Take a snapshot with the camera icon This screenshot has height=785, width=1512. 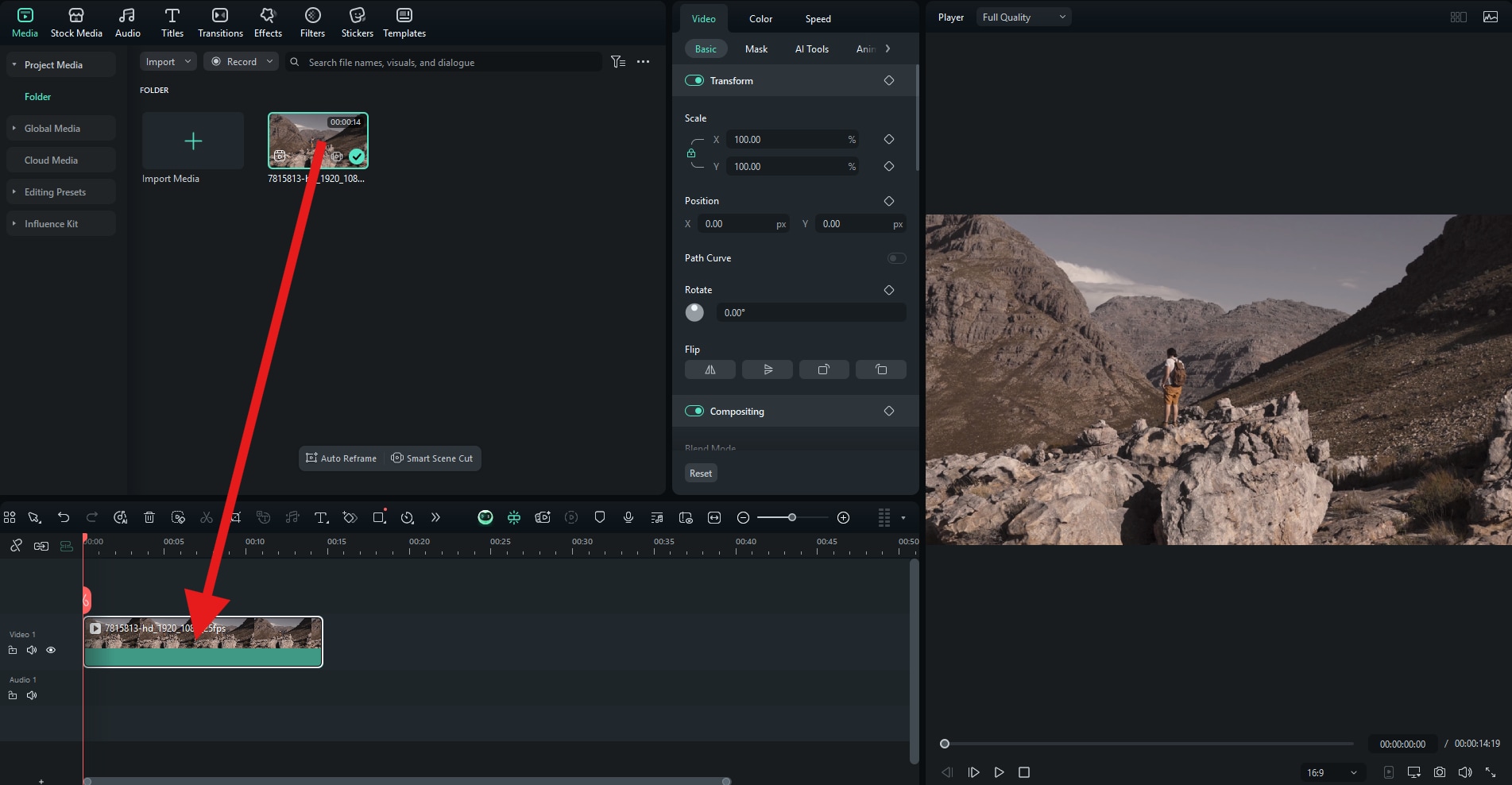[1440, 772]
